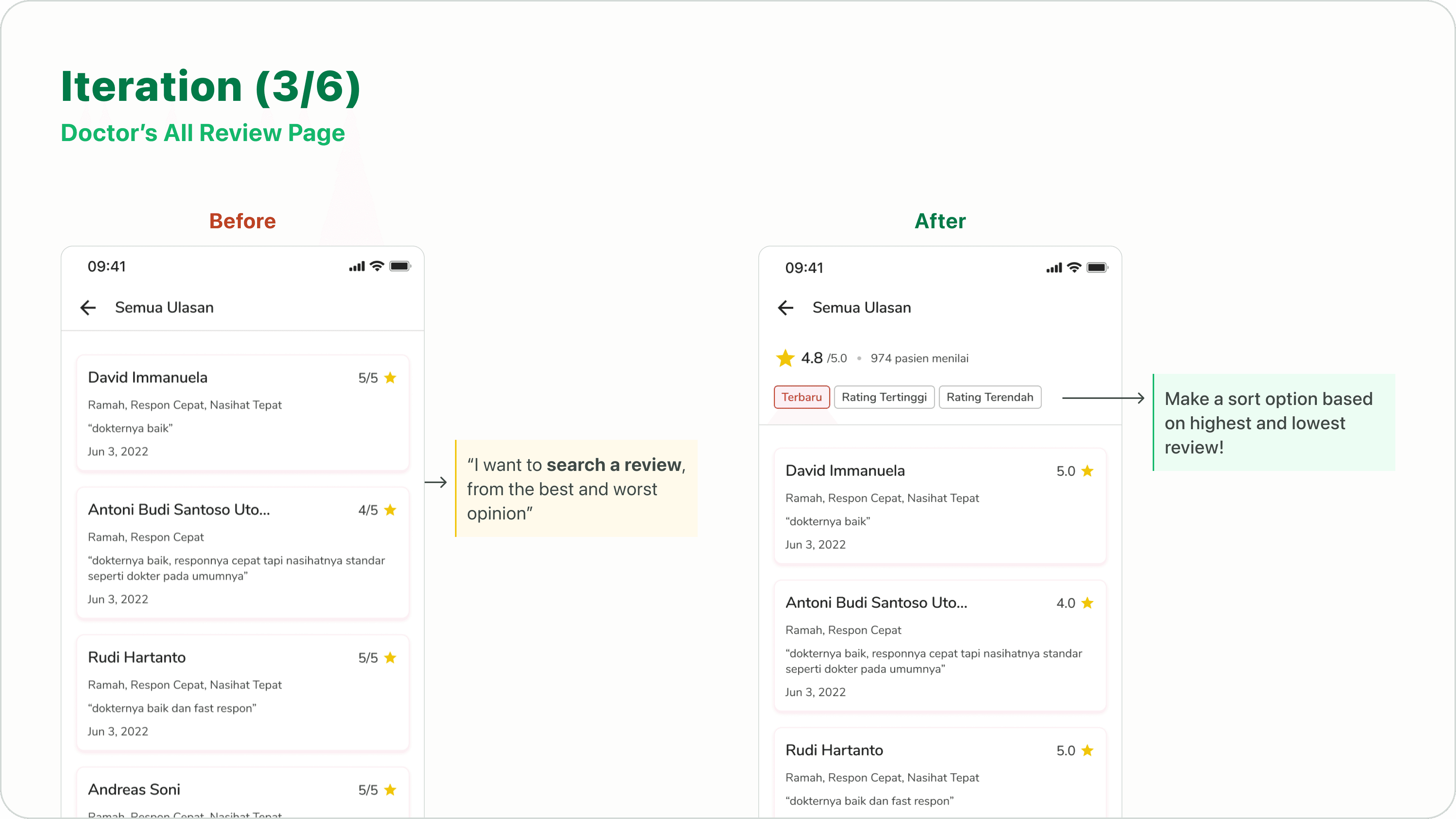
Task: Open David Immanuela review card in After screen
Action: coord(940,506)
